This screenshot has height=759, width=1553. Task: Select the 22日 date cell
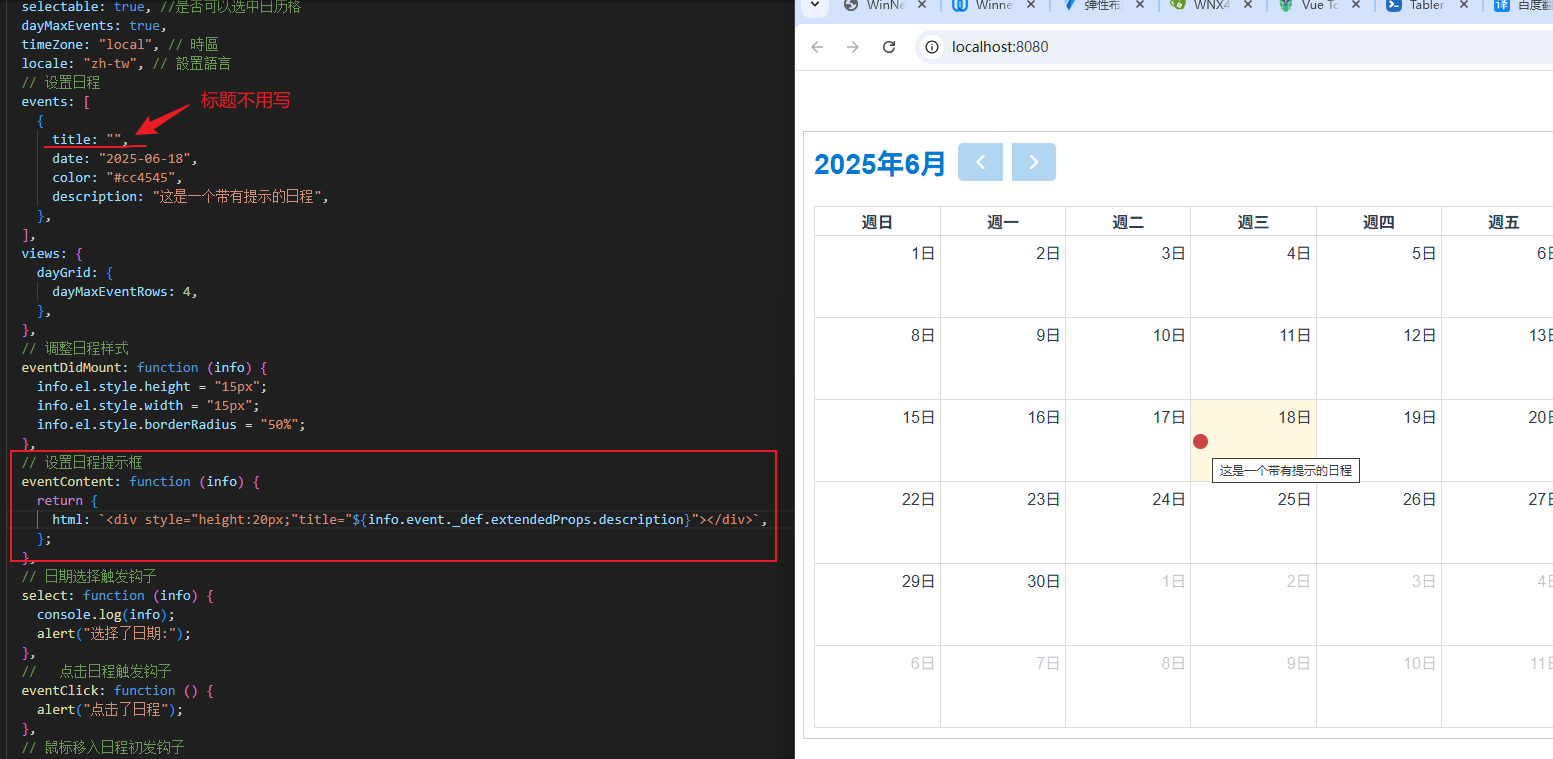tap(877, 522)
